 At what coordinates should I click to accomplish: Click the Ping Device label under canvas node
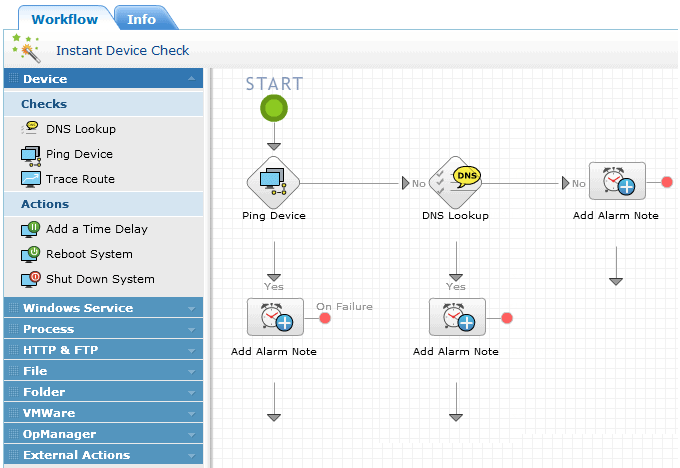[x=274, y=216]
